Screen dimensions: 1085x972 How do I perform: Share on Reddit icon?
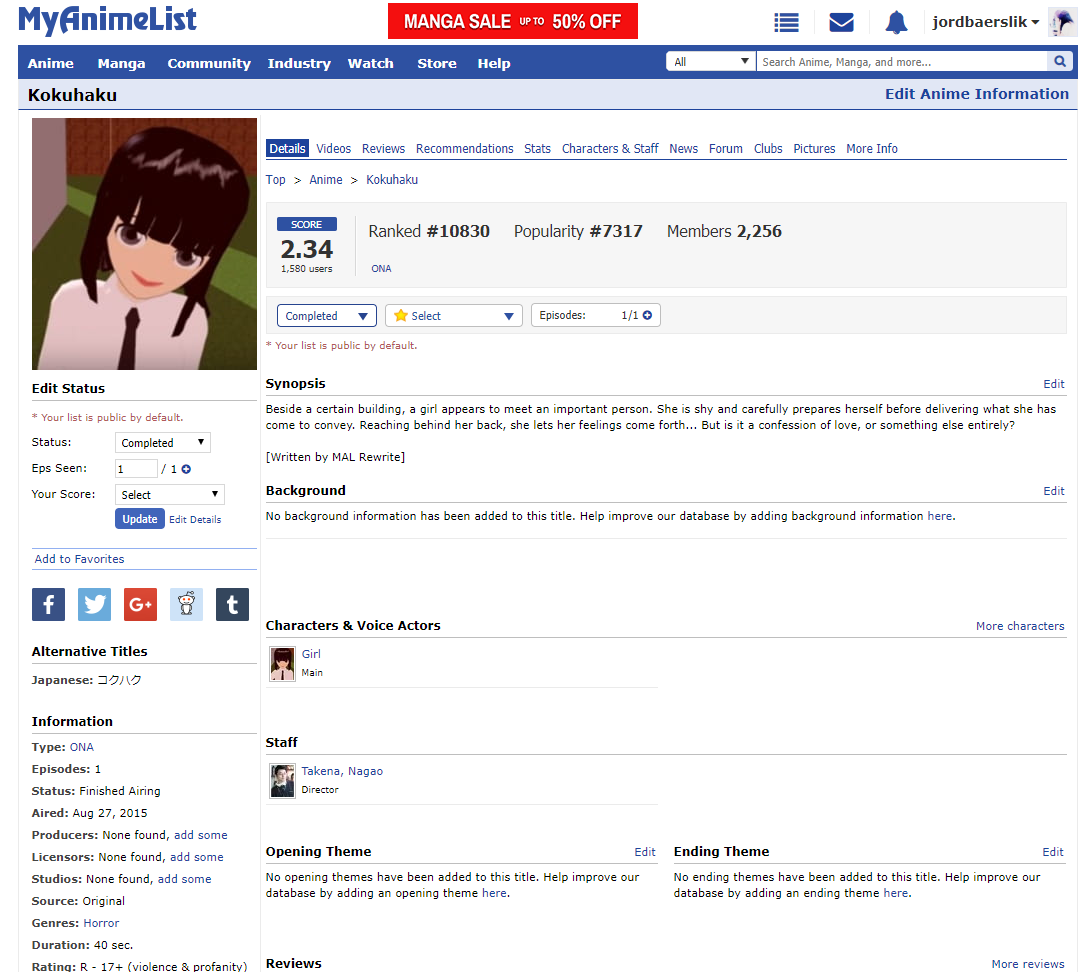coord(186,604)
